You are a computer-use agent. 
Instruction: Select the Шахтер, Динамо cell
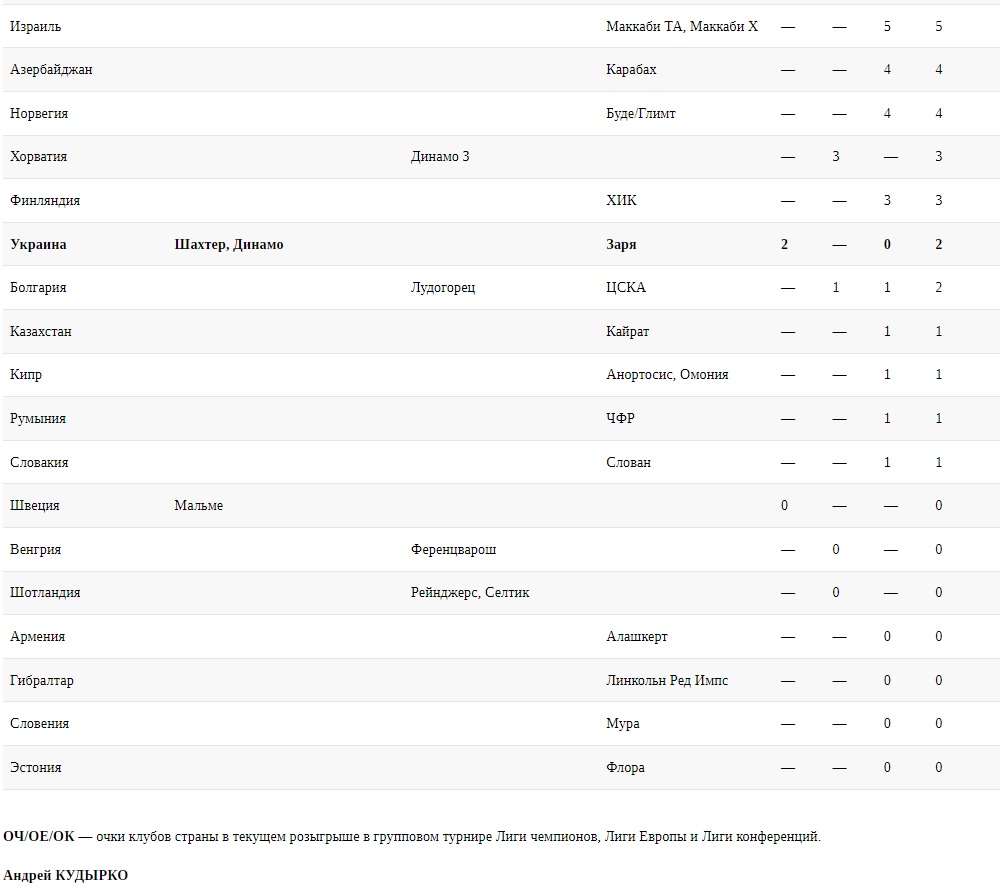[228, 245]
